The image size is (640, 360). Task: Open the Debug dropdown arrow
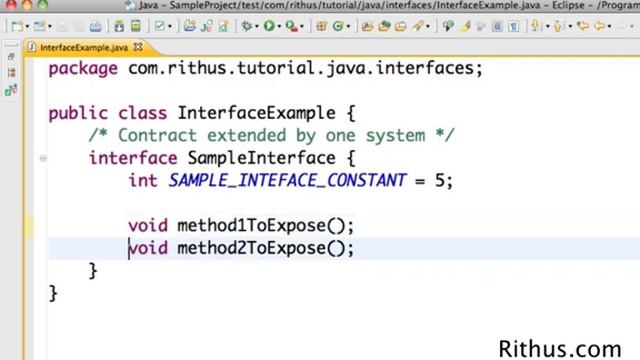(257, 27)
